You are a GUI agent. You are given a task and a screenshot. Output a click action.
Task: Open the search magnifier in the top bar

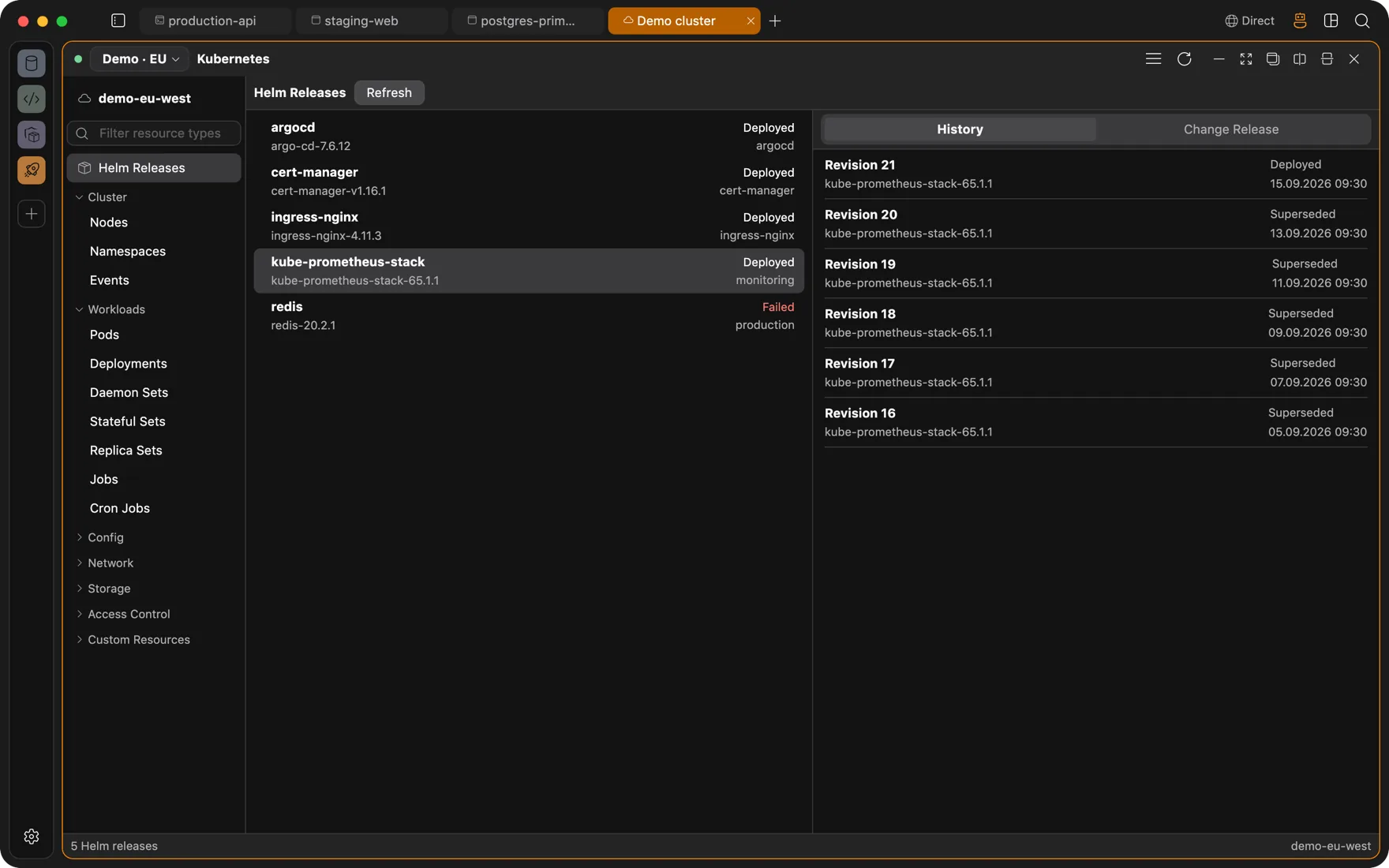[1362, 21]
